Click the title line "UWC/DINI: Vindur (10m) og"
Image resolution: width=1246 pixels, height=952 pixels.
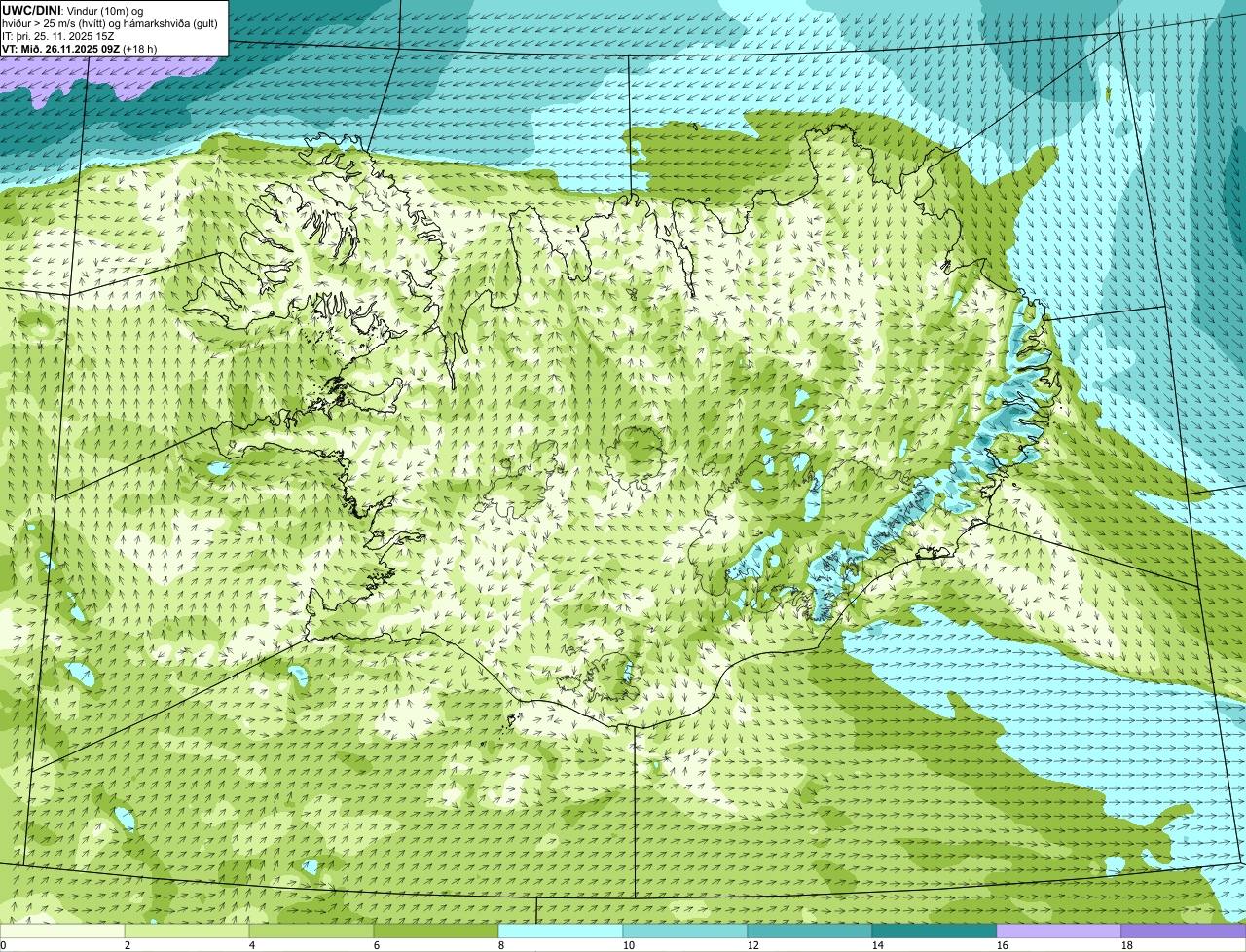[73, 11]
